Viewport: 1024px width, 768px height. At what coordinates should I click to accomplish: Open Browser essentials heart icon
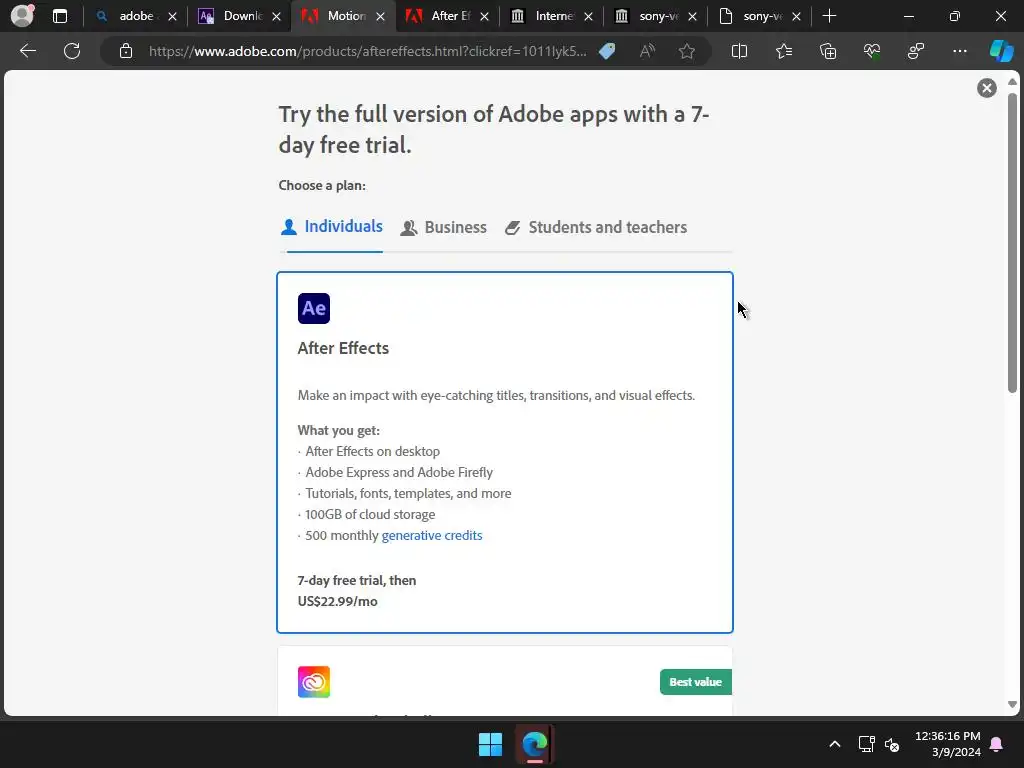(872, 51)
